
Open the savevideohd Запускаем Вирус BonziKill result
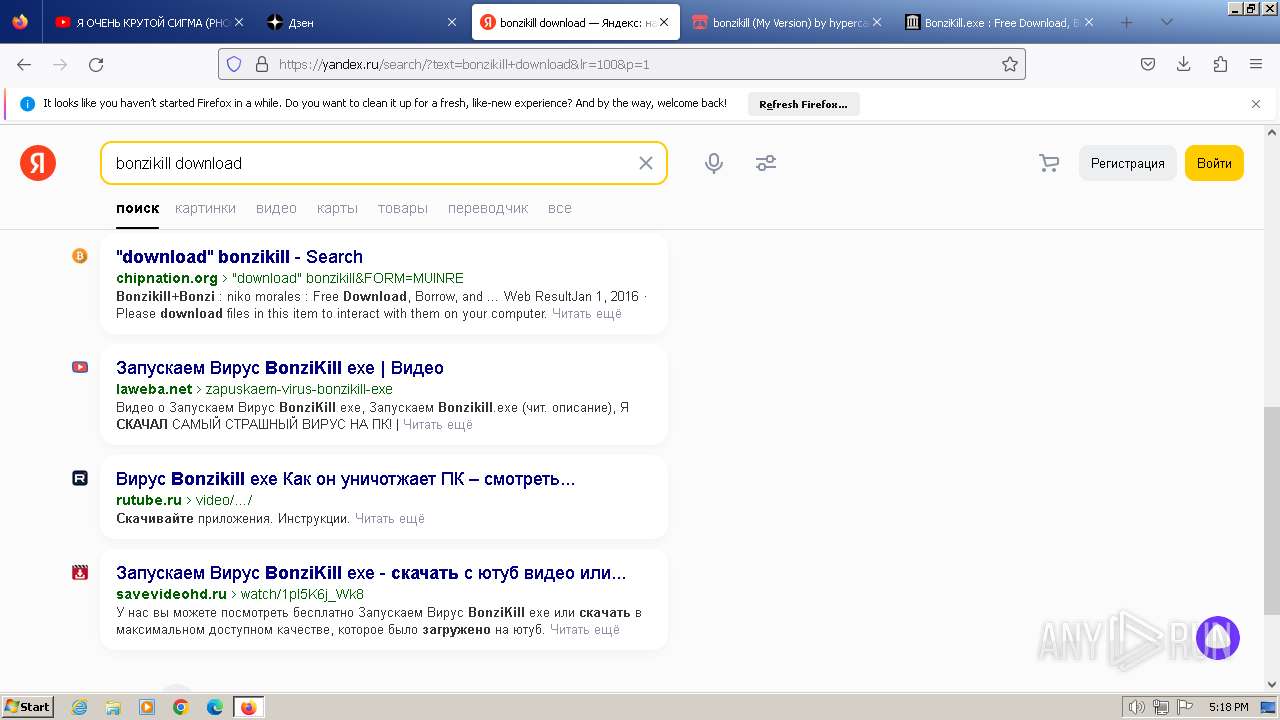pyautogui.click(x=371, y=573)
